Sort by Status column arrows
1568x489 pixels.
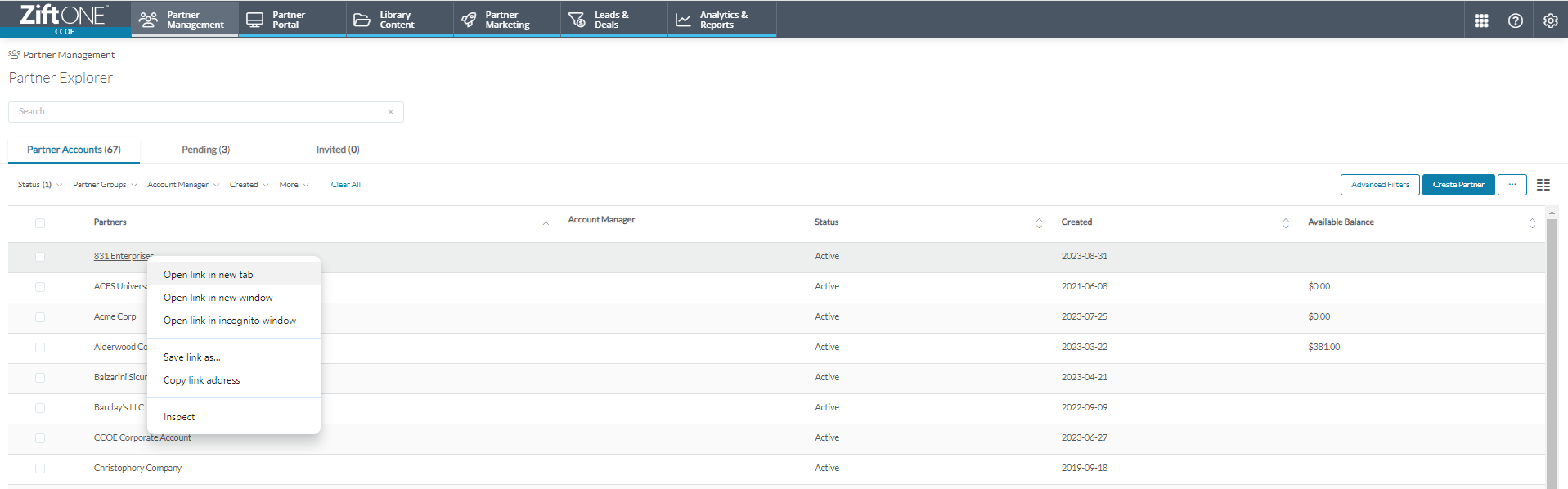(1039, 223)
